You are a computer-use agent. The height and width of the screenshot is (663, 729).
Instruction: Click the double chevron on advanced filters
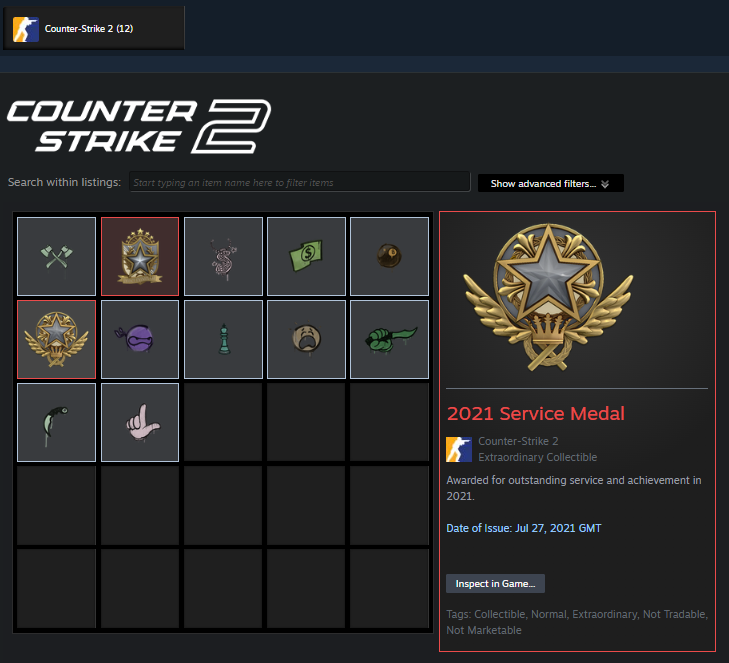(605, 184)
